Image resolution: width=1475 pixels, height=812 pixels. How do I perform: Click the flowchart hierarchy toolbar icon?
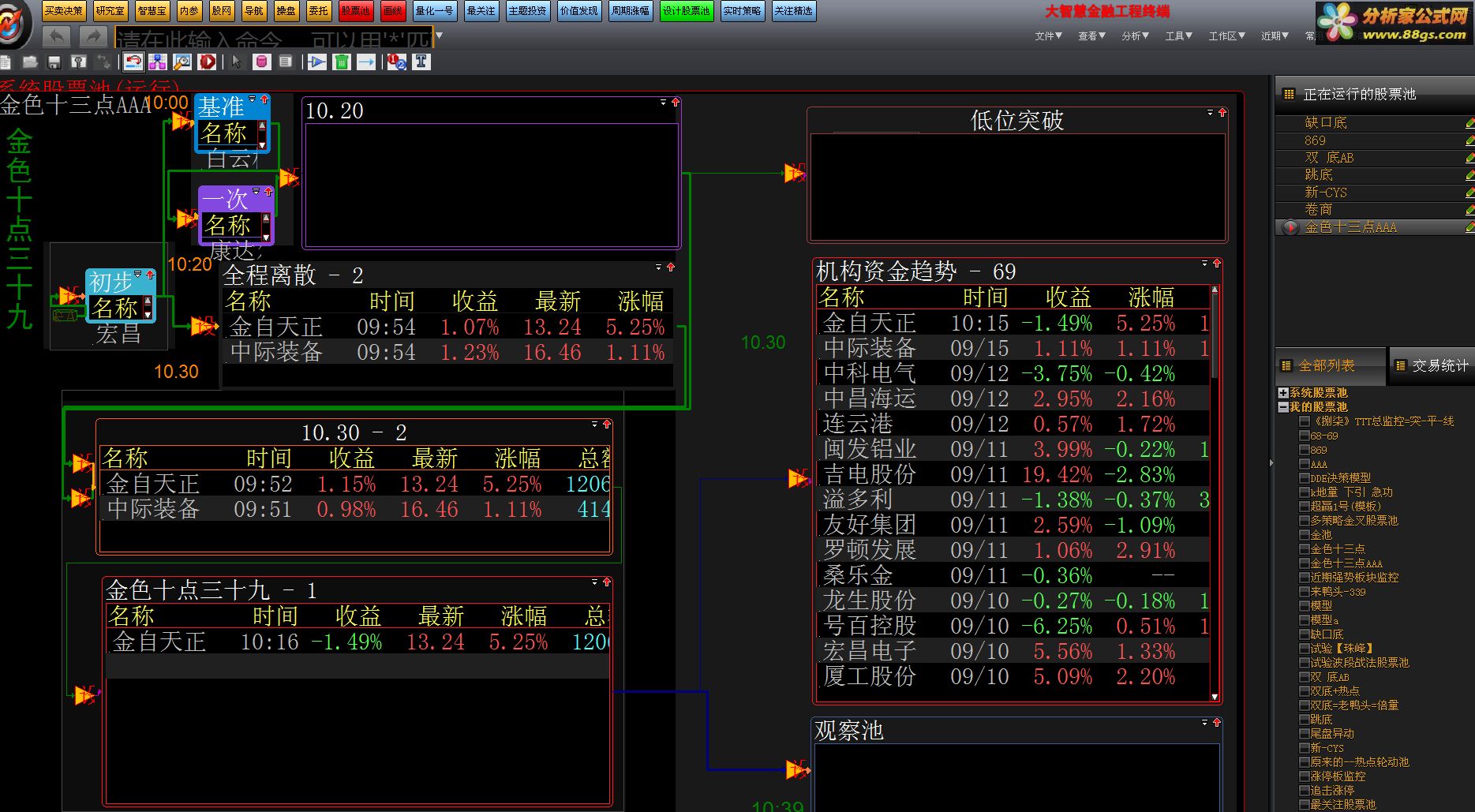click(x=158, y=62)
